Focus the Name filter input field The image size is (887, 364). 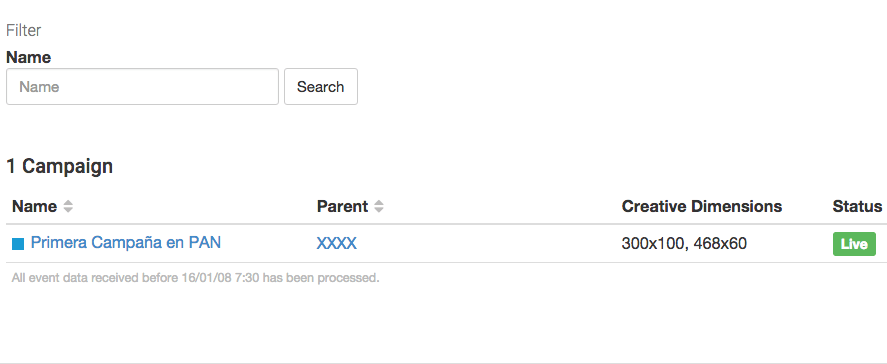click(x=143, y=87)
